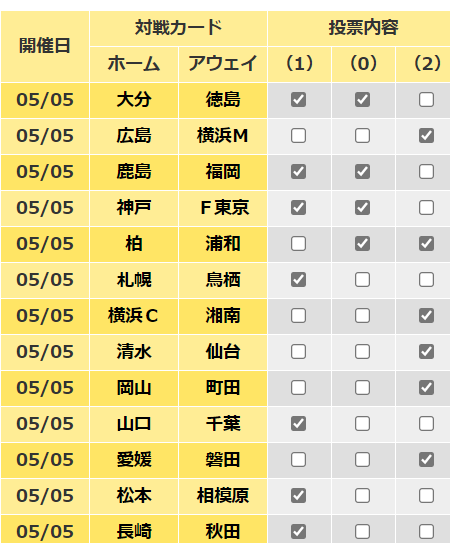Click the 開催日 column header

pos(45,46)
